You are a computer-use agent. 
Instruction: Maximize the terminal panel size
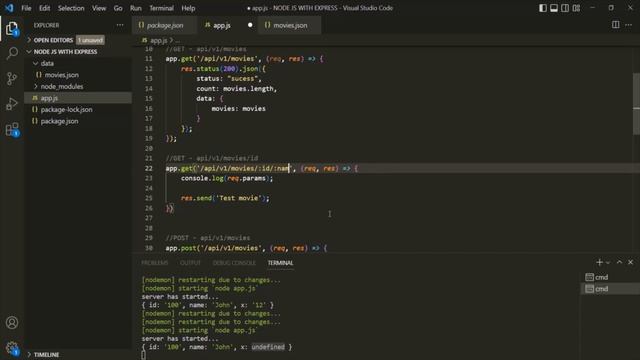pyautogui.click(x=619, y=262)
